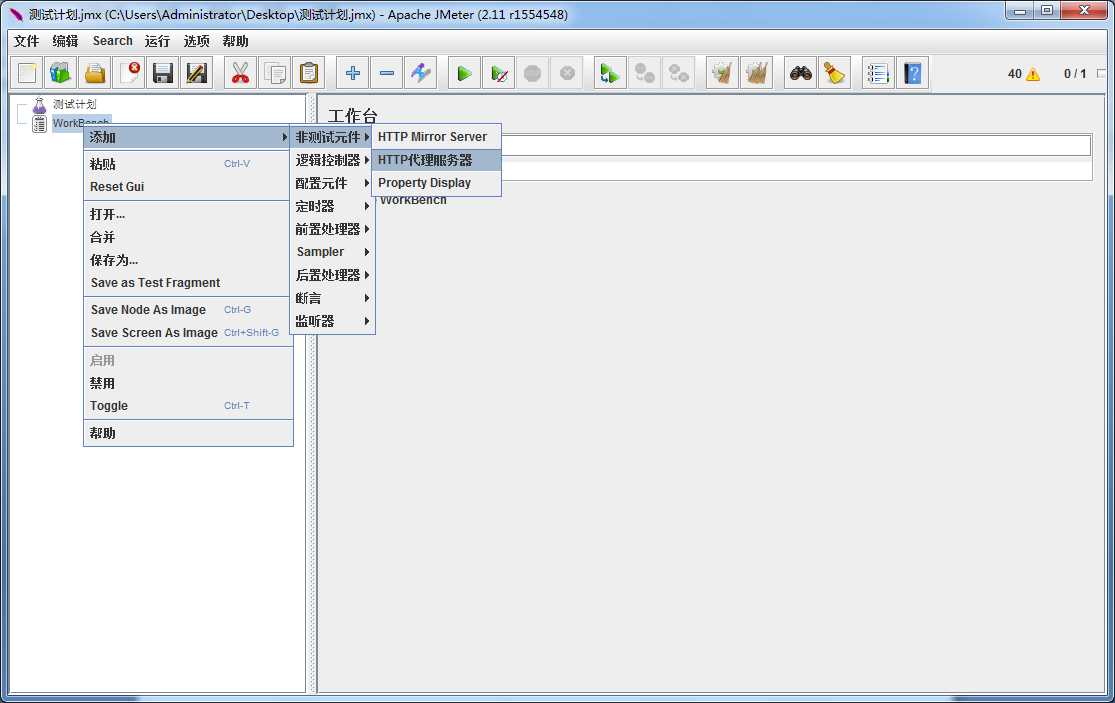Open the 文件 menu

pyautogui.click(x=26, y=41)
